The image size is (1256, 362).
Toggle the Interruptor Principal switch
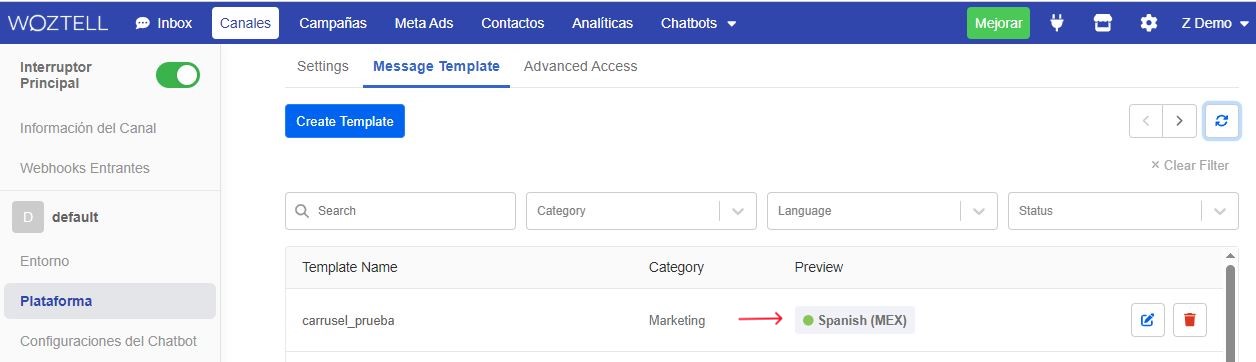coord(178,75)
